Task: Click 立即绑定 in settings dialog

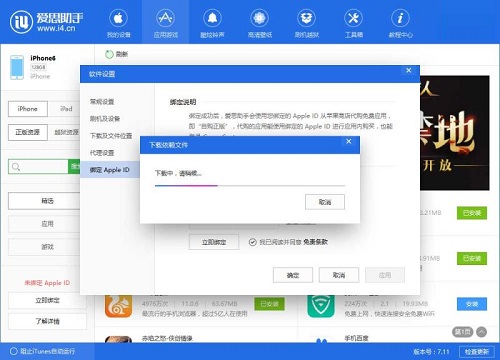Action: (214, 242)
